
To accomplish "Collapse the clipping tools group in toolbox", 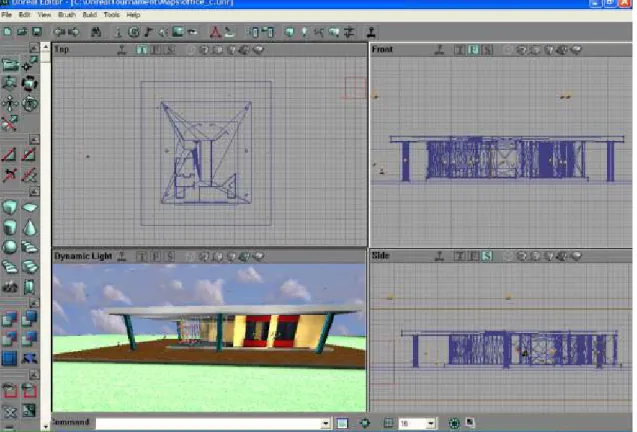I will pyautogui.click(x=35, y=139).
